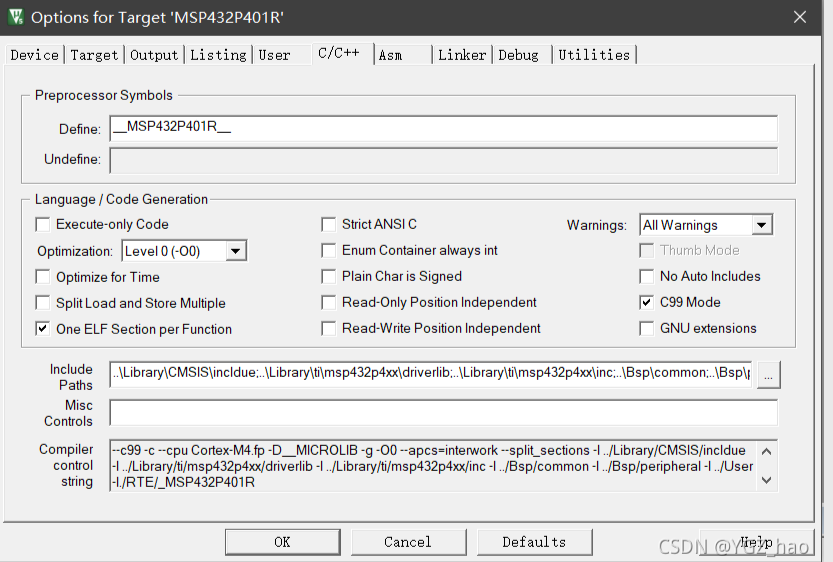The image size is (833, 562).
Task: Select the Listing tab
Action: coord(218,55)
